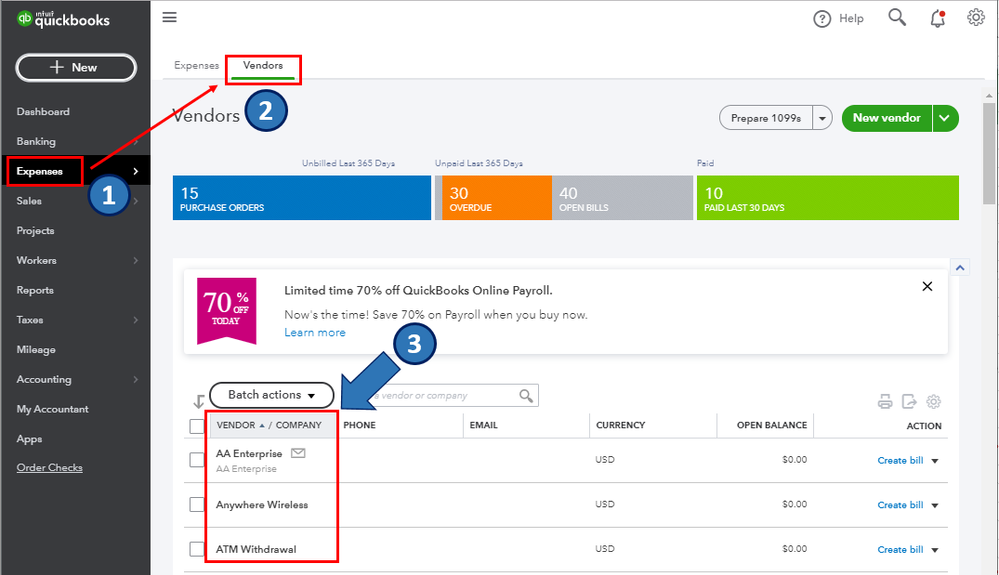Click Create bill for AA Enterprise
This screenshot has width=999, height=575.
click(x=900, y=460)
